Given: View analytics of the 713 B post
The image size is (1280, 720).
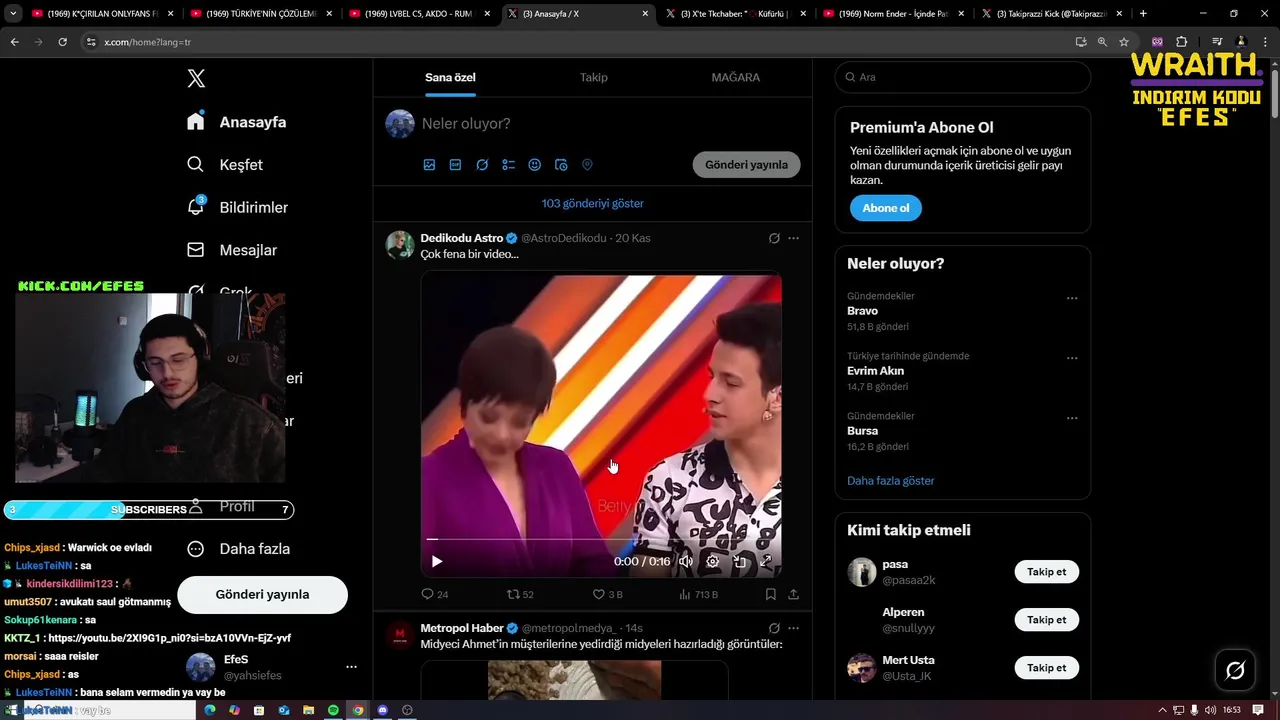Looking at the screenshot, I should point(698,594).
